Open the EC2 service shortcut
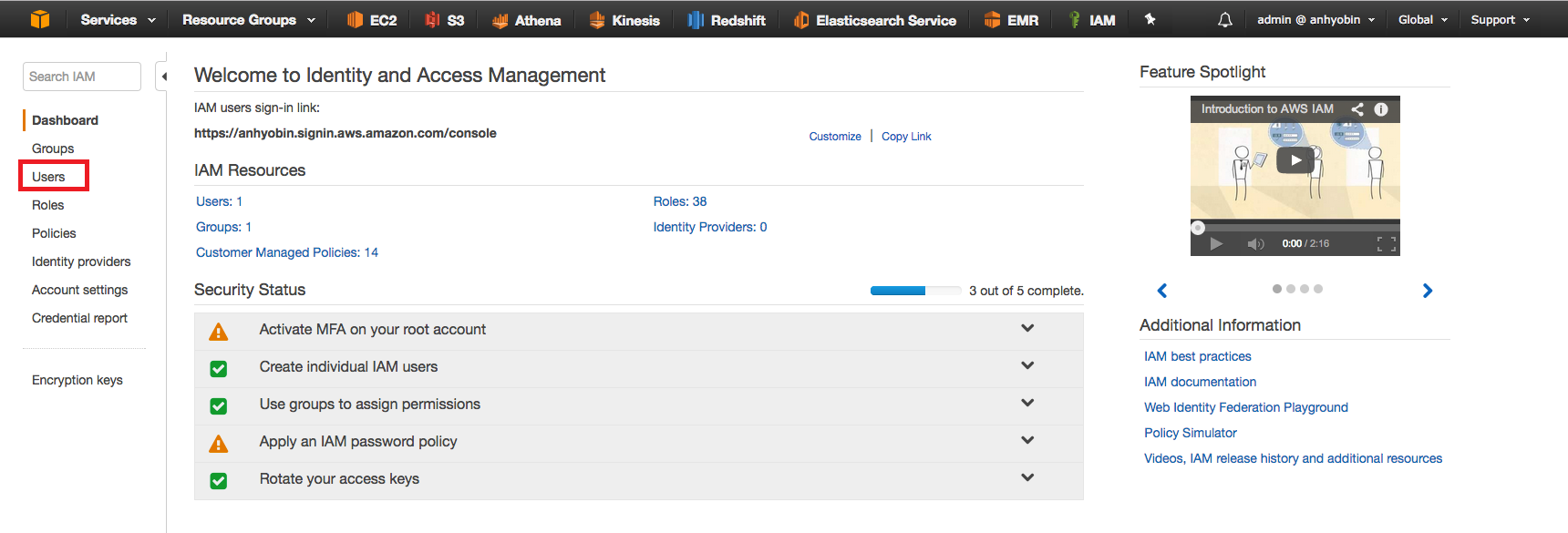The image size is (1568, 533). (x=372, y=20)
